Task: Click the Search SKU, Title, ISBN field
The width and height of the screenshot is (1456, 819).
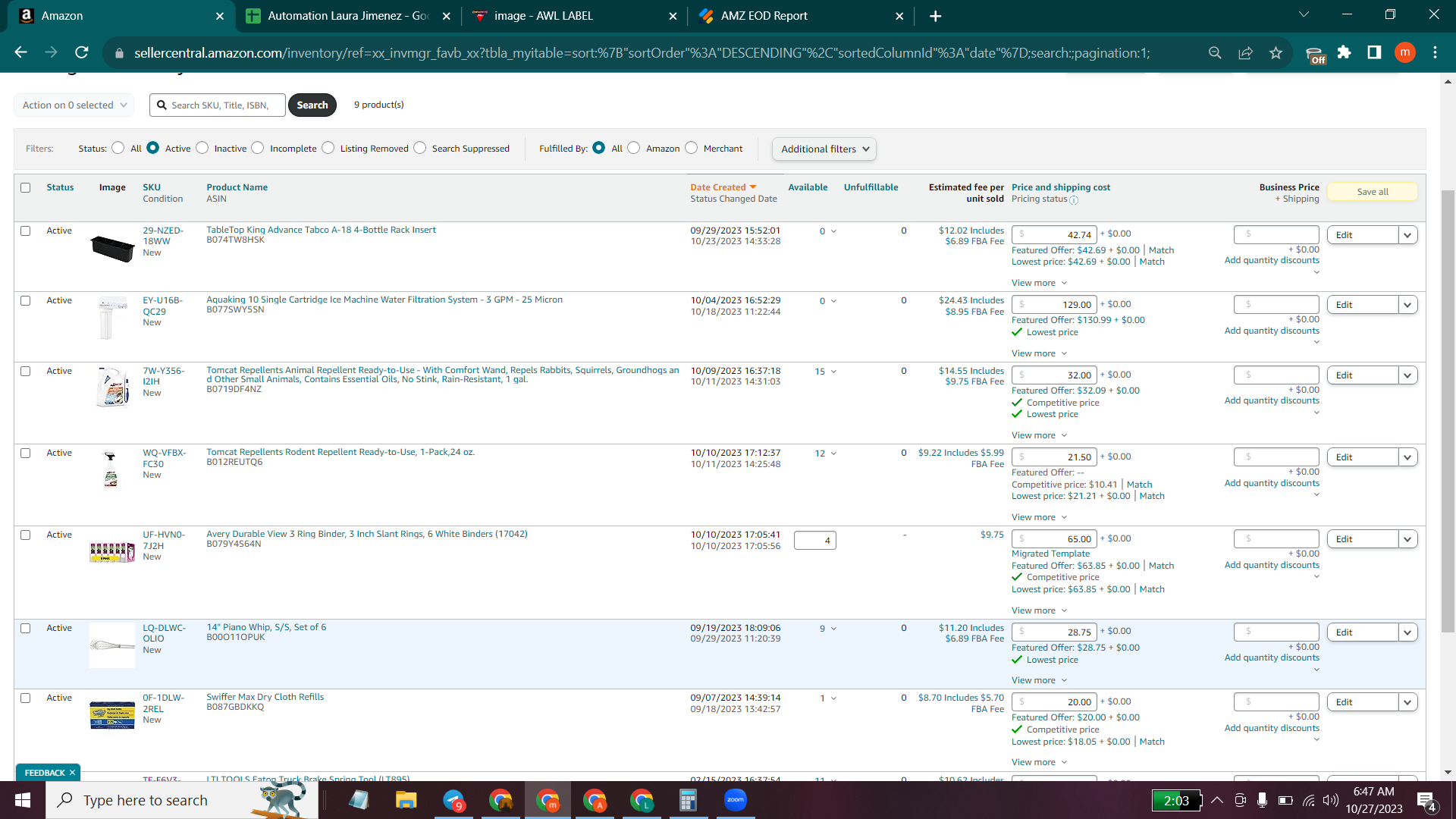Action: click(x=218, y=105)
